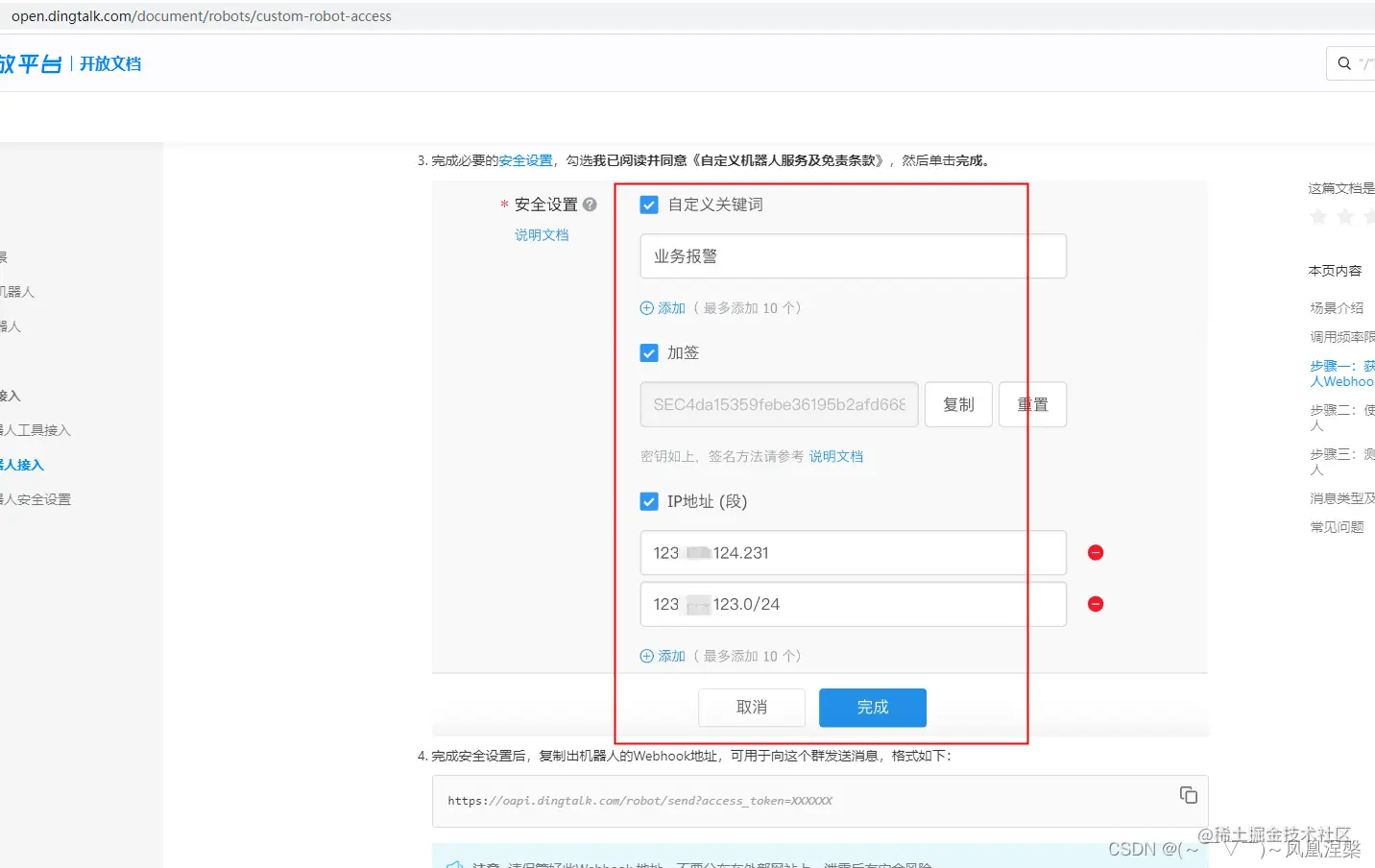Click the ⊕添加 icon below the keyword field

pyautogui.click(x=647, y=307)
